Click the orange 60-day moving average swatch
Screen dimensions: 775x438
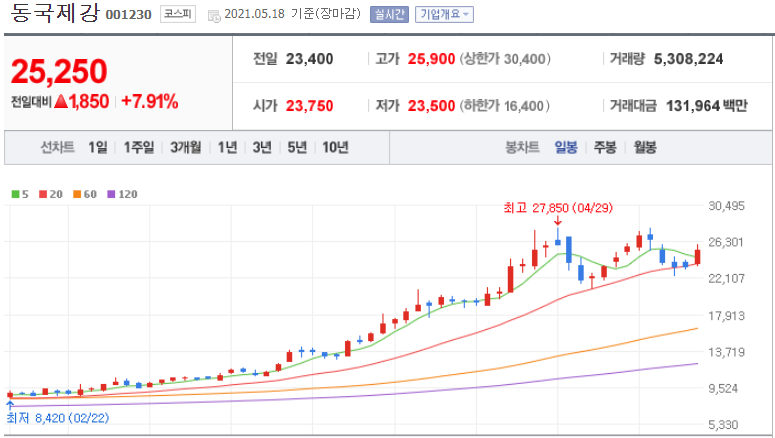77,194
